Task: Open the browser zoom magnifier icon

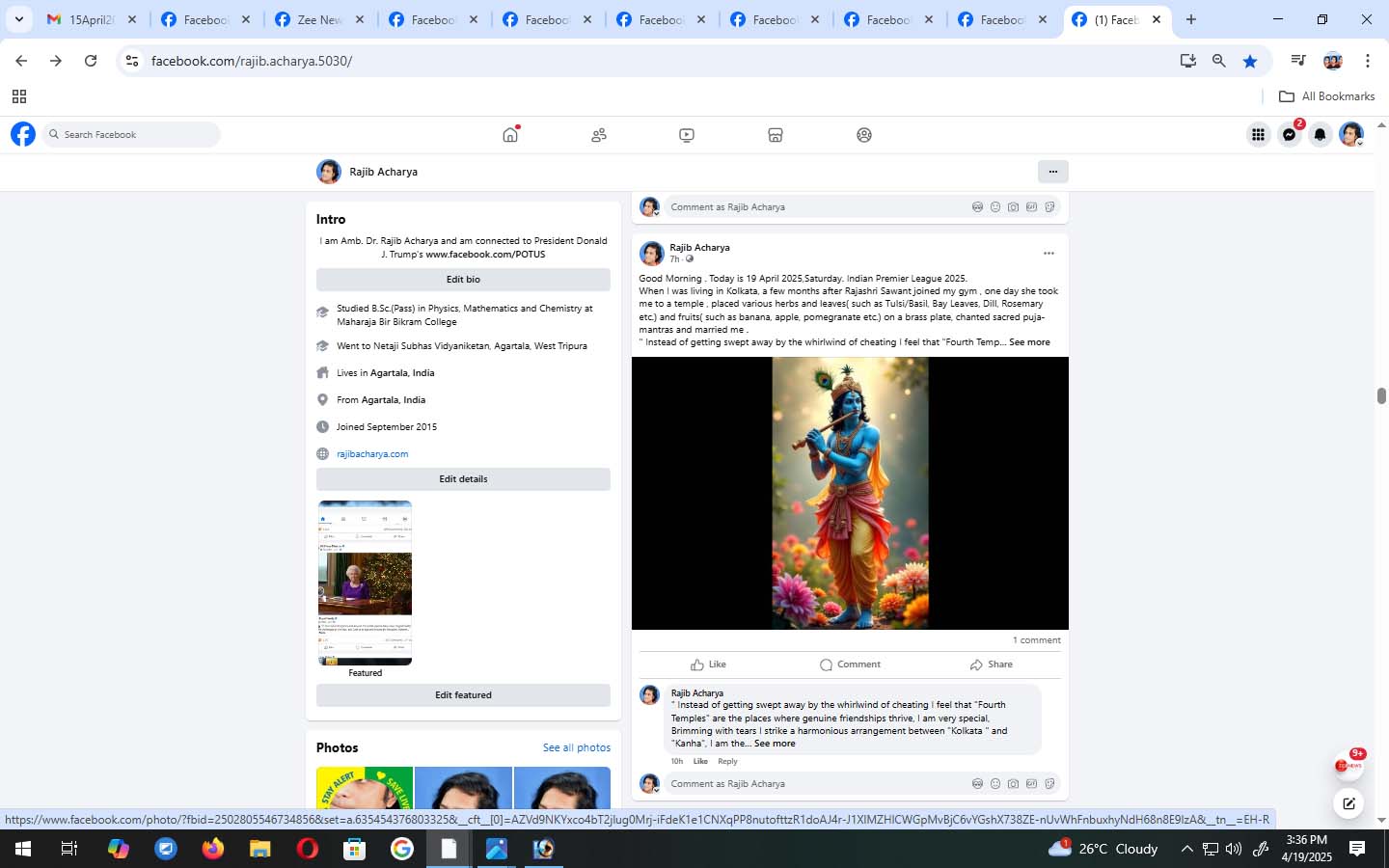Action: [x=1219, y=61]
